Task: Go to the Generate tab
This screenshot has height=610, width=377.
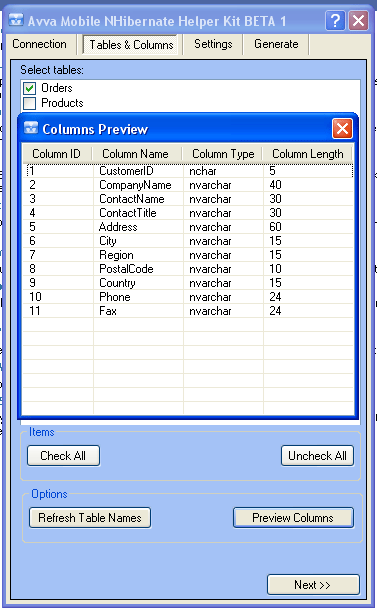Action: (x=276, y=44)
